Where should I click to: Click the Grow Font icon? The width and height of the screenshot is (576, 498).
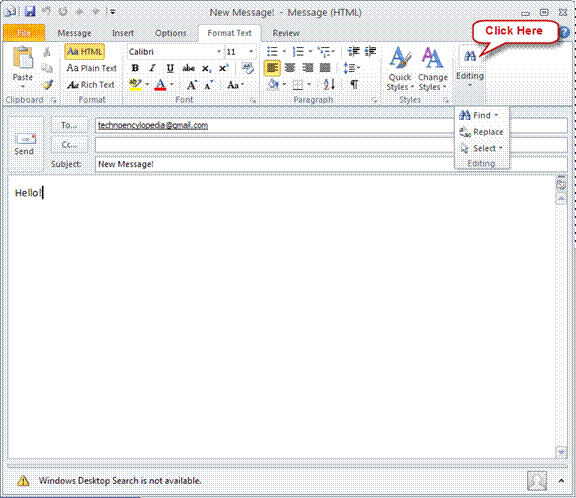pyautogui.click(x=192, y=85)
